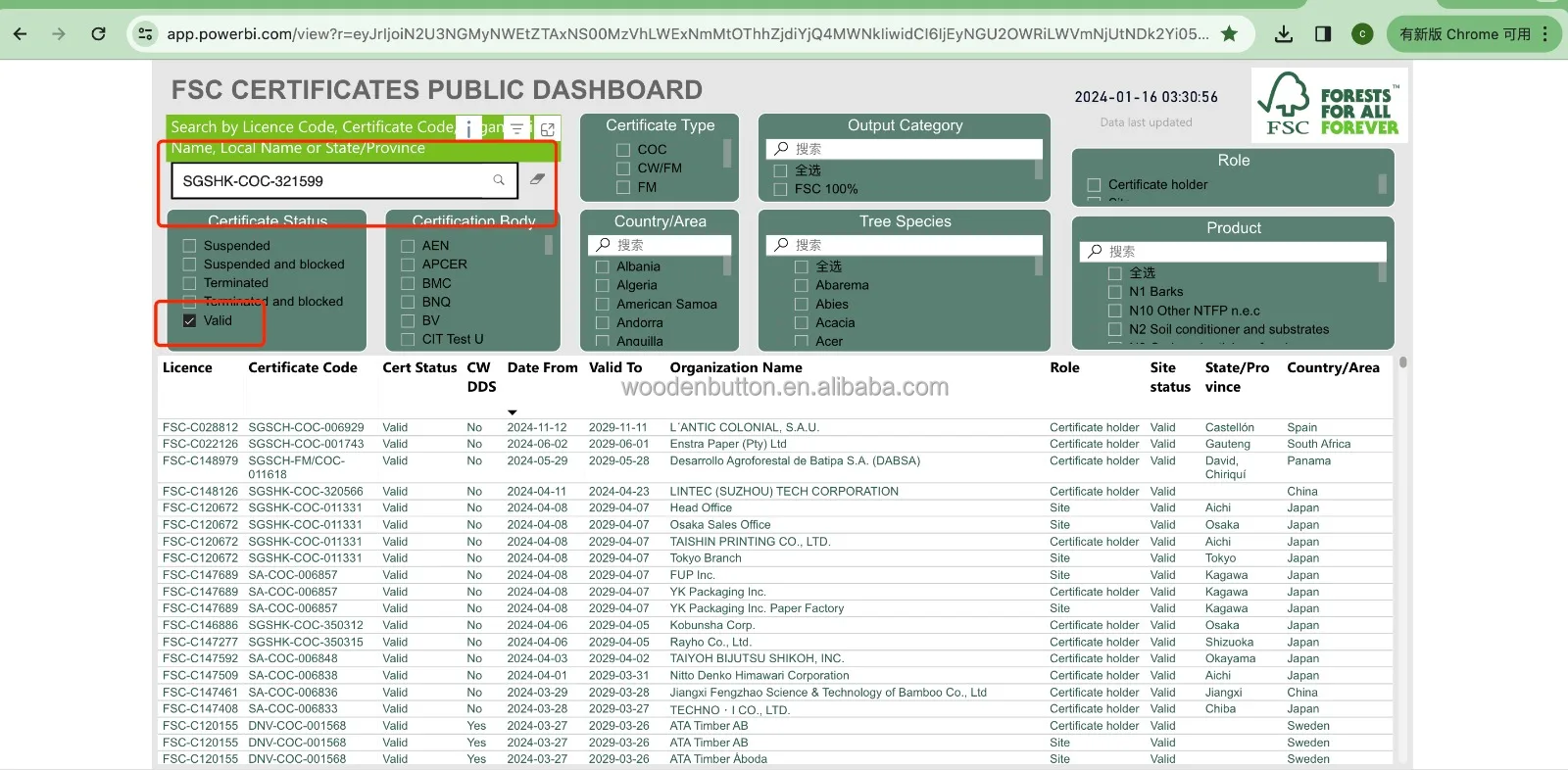Click the bookmark star in the address bar

point(1229,34)
